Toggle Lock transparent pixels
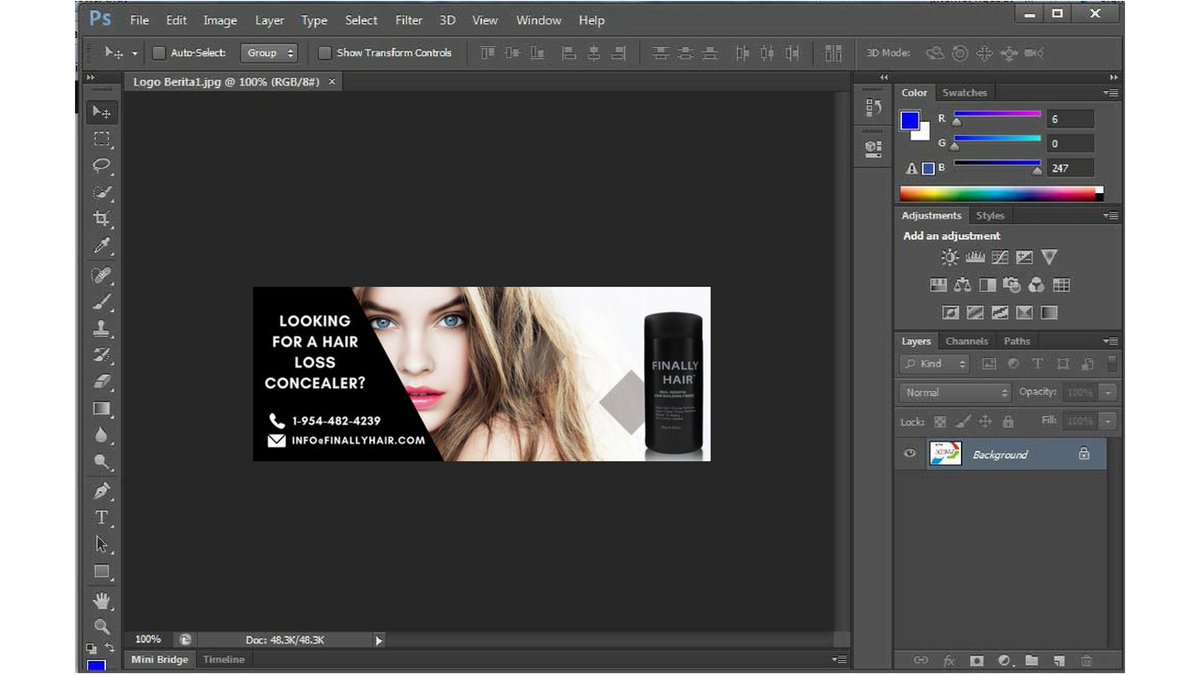The width and height of the screenshot is (1200, 675). coord(938,422)
